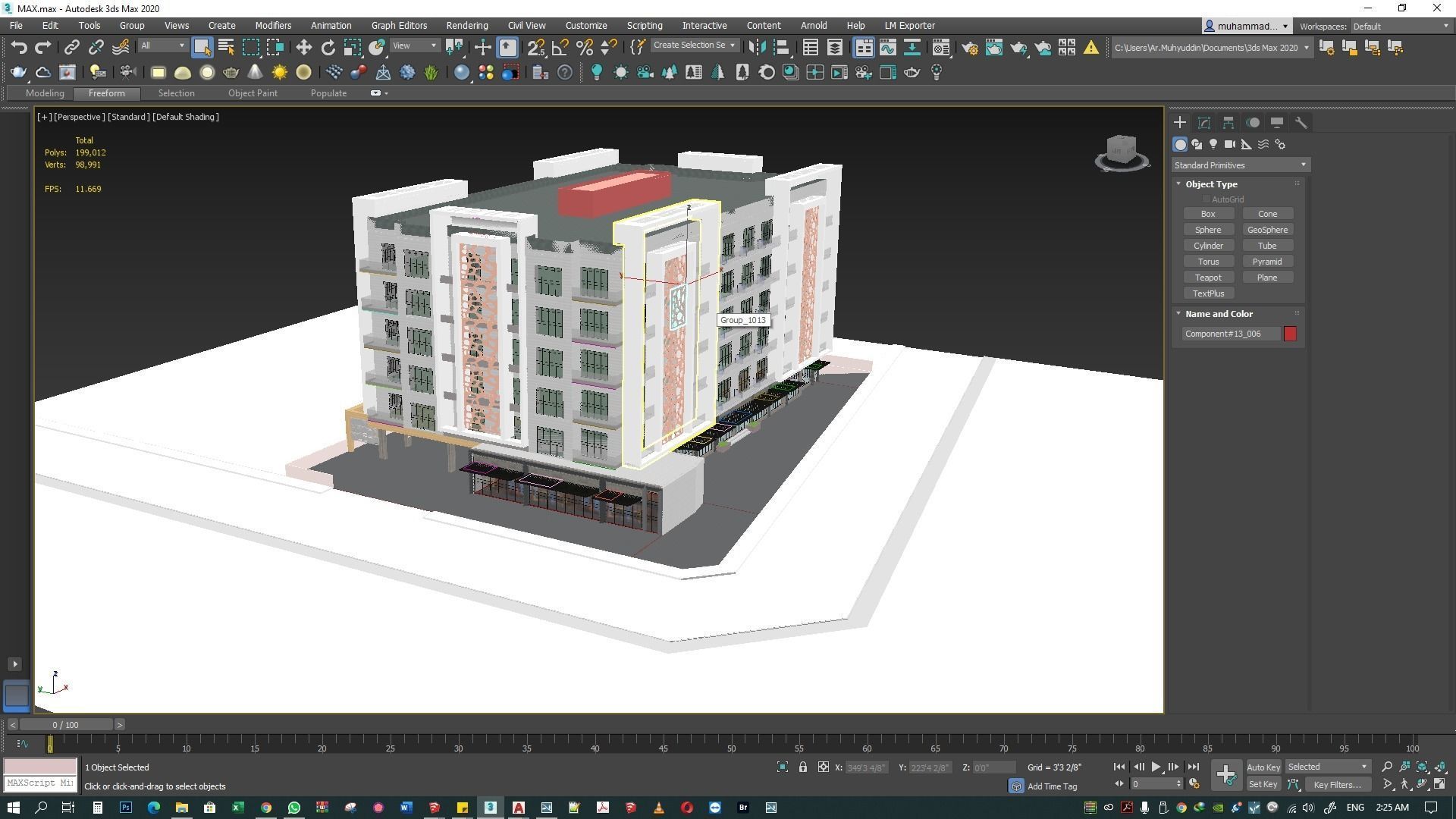Open the Modify panel tab
The width and height of the screenshot is (1456, 819).
pyautogui.click(x=1204, y=122)
